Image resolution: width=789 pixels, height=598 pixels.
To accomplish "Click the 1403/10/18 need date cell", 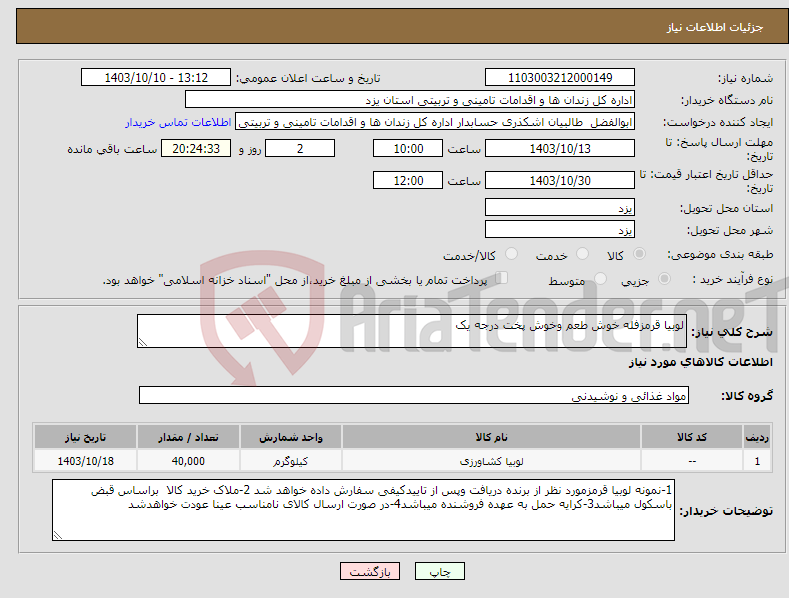I will point(86,461).
